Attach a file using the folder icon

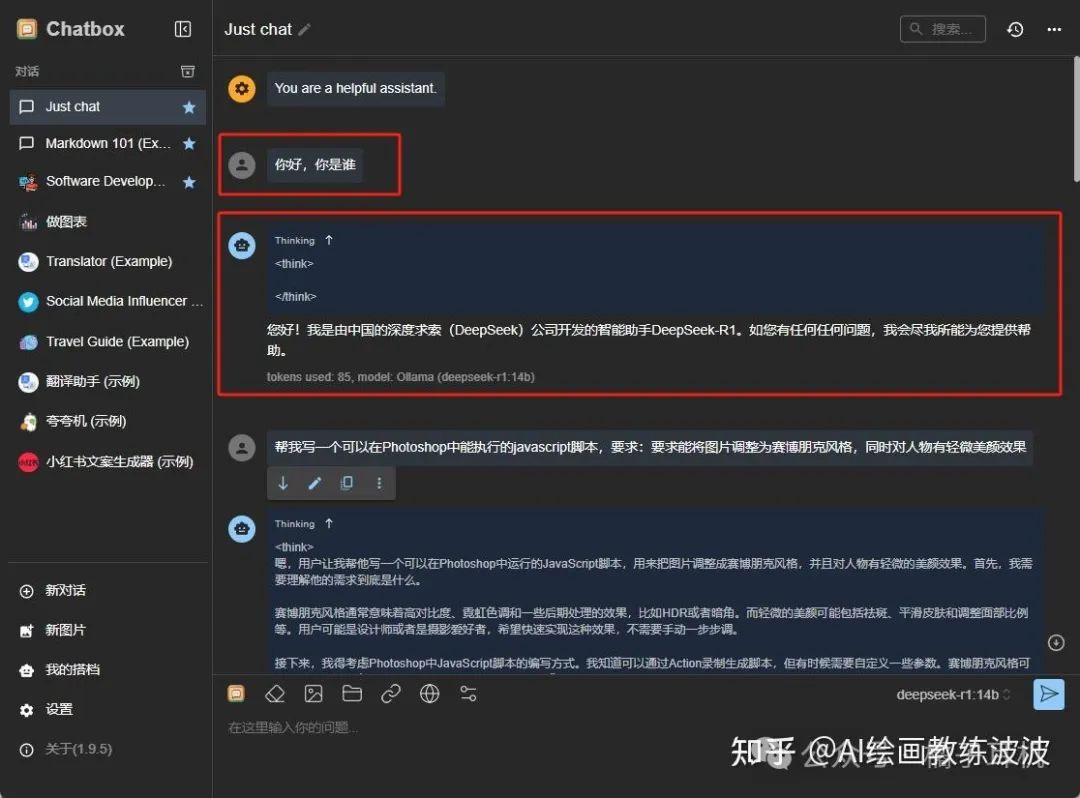[x=352, y=693]
